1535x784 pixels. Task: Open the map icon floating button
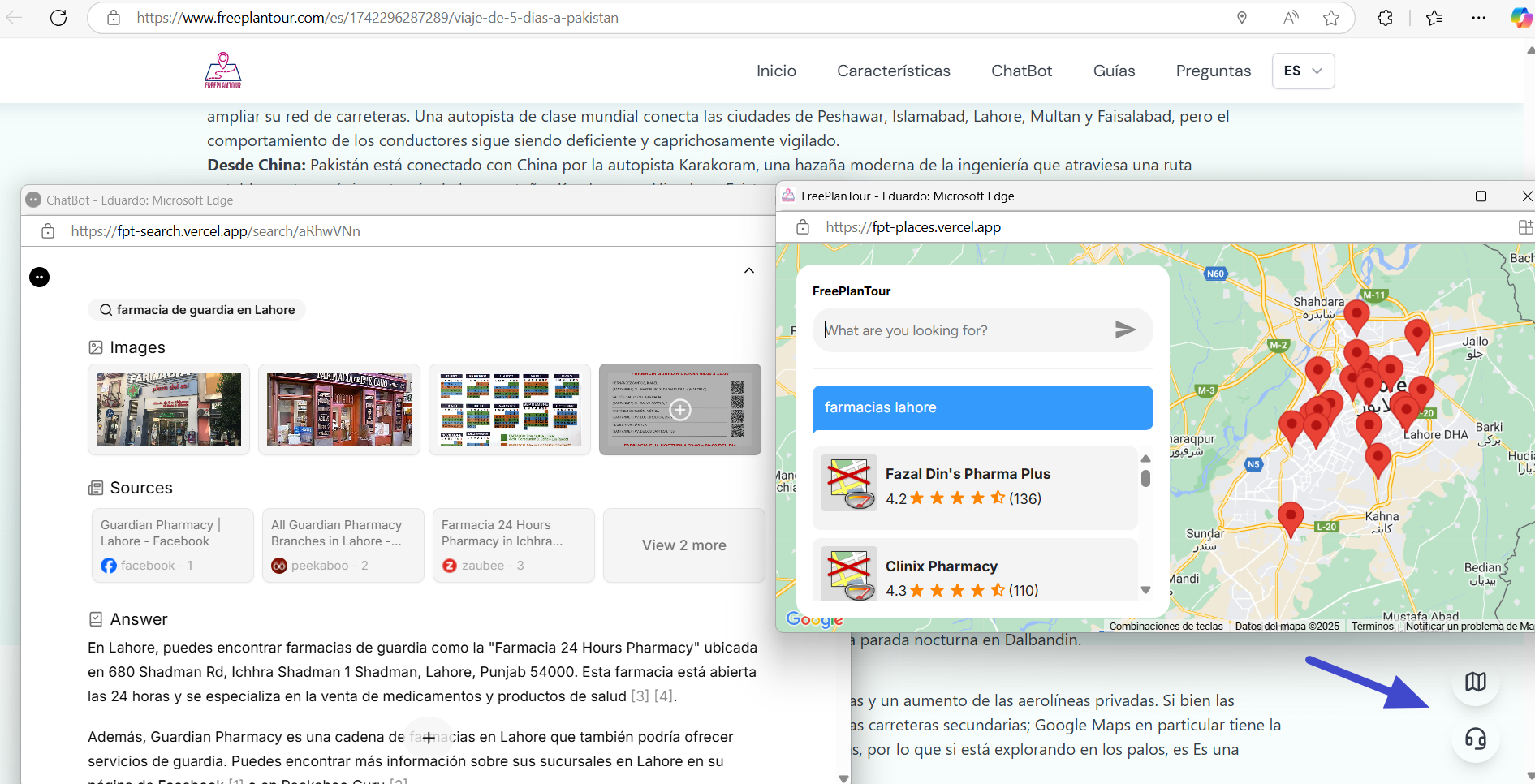click(x=1475, y=682)
